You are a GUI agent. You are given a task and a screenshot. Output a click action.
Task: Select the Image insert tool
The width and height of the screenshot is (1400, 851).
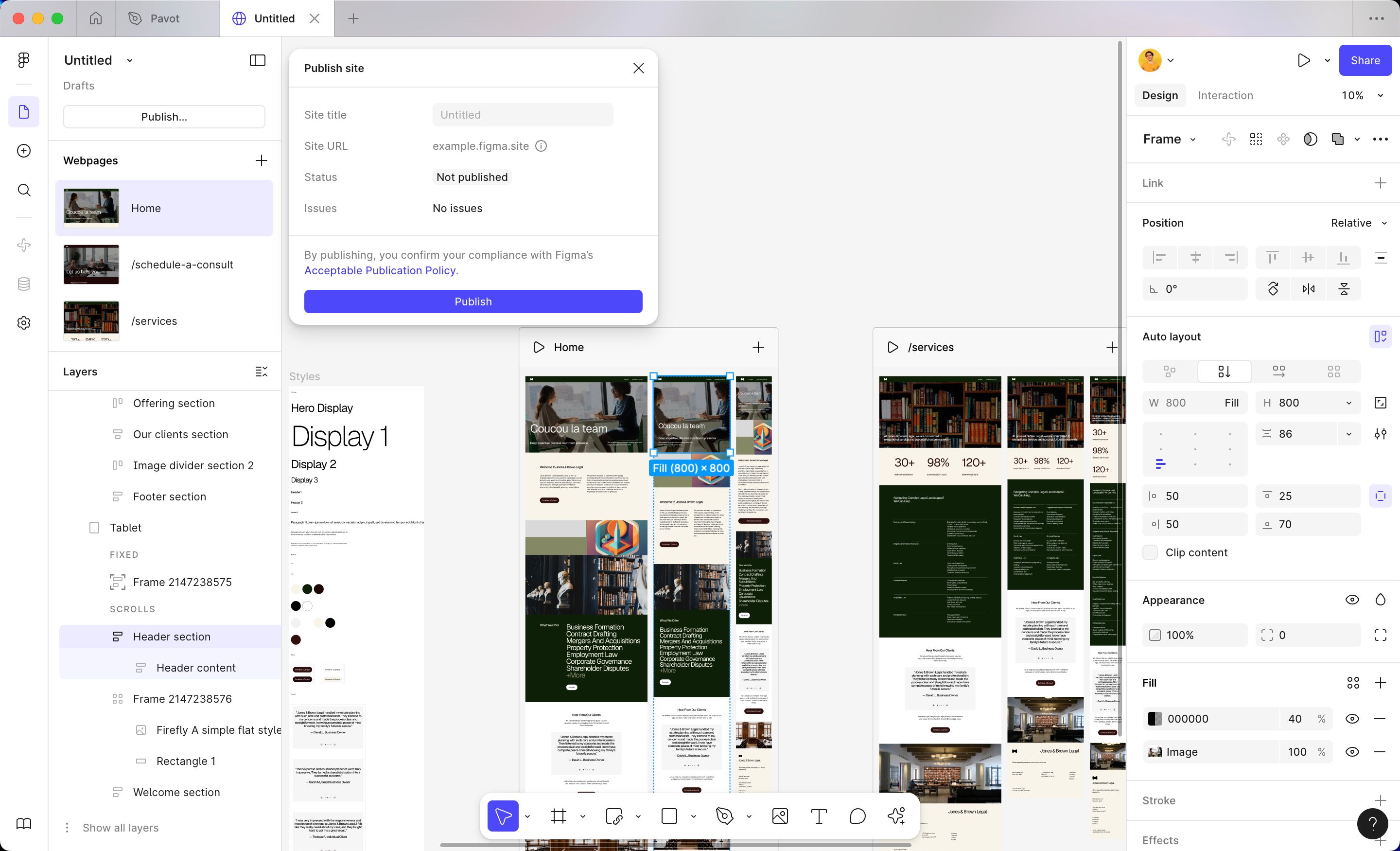click(x=780, y=816)
